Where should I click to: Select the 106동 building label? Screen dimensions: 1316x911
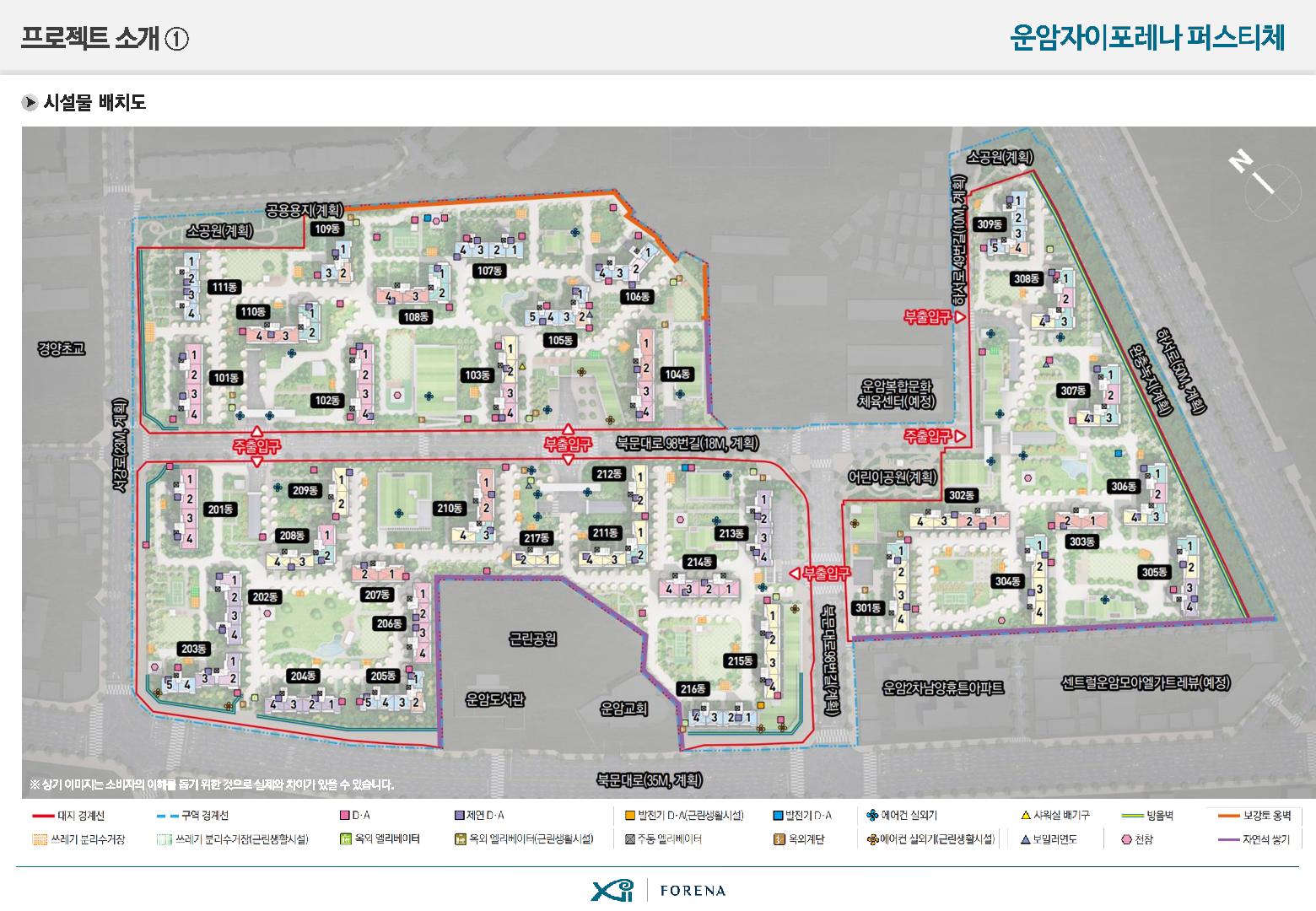[x=637, y=297]
